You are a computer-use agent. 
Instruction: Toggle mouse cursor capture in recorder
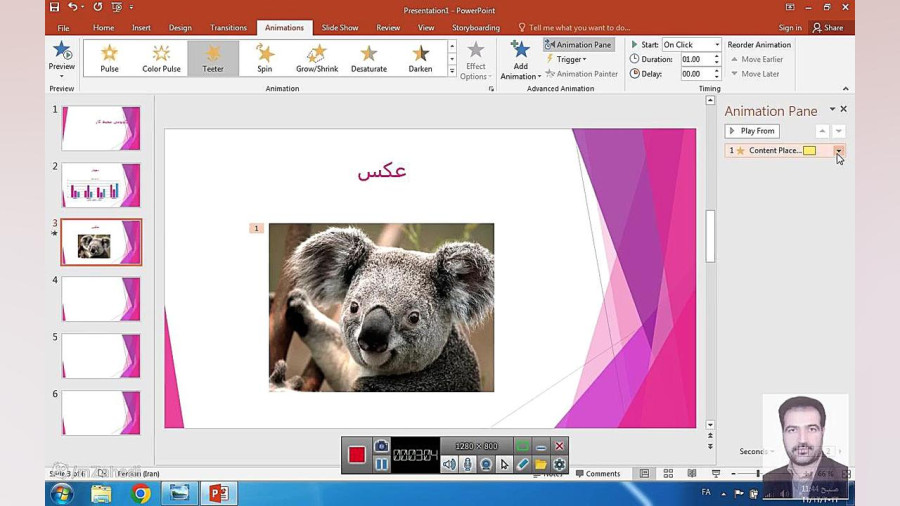coord(504,464)
